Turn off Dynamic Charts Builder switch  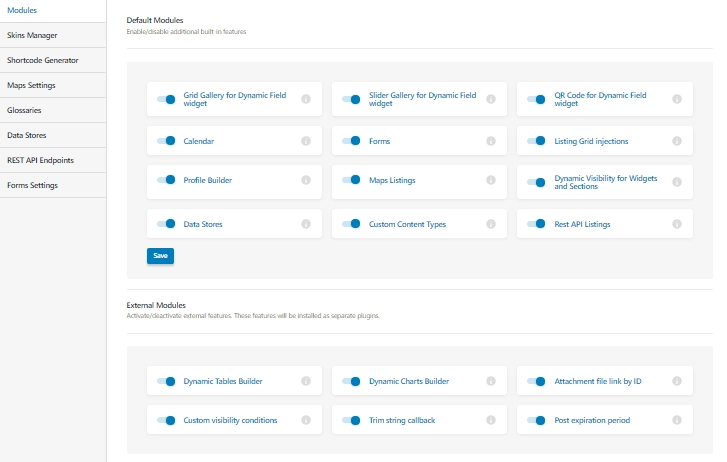(x=351, y=382)
